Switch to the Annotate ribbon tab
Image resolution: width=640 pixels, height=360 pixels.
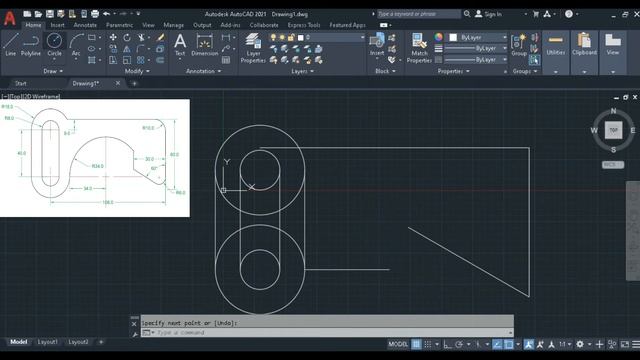[x=85, y=25]
